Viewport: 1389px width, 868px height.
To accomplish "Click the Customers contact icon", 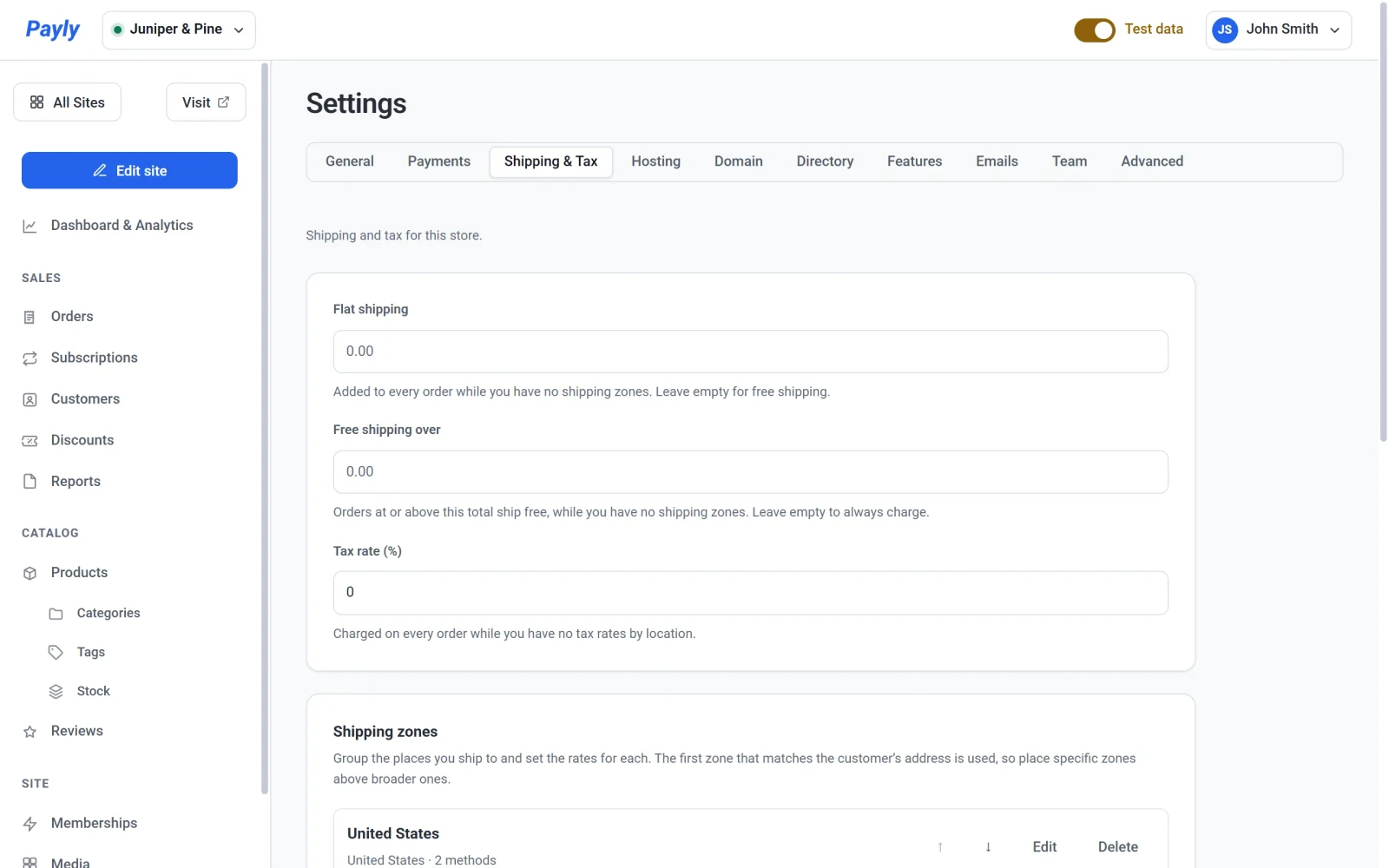I will [x=30, y=399].
